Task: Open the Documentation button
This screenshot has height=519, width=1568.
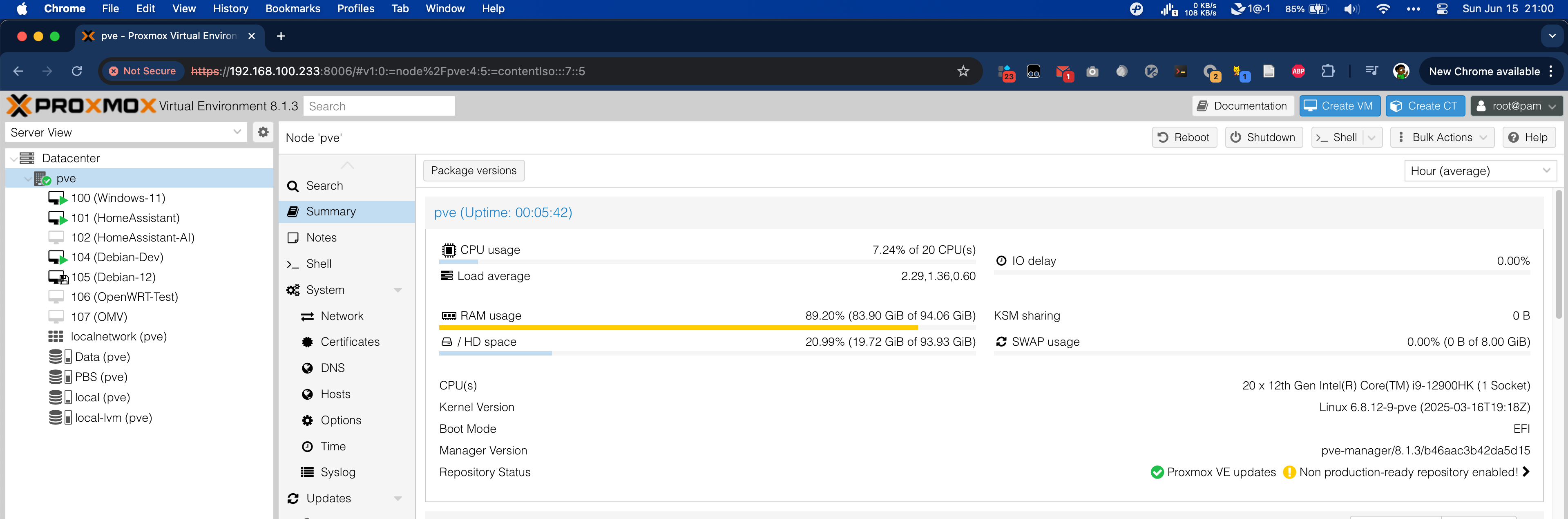Action: [x=1242, y=106]
